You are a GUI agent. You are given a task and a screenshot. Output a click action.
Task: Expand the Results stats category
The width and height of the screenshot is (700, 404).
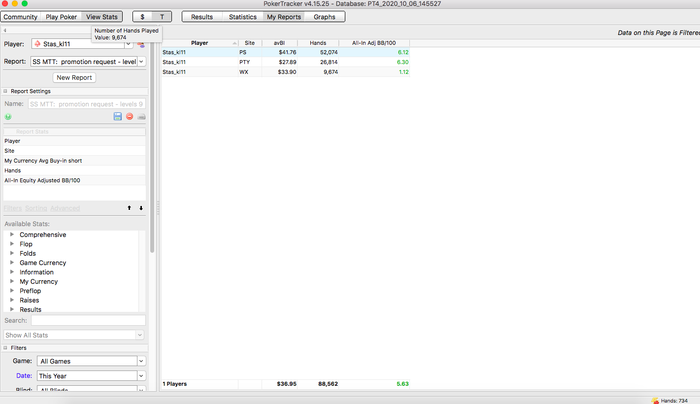click(12, 309)
